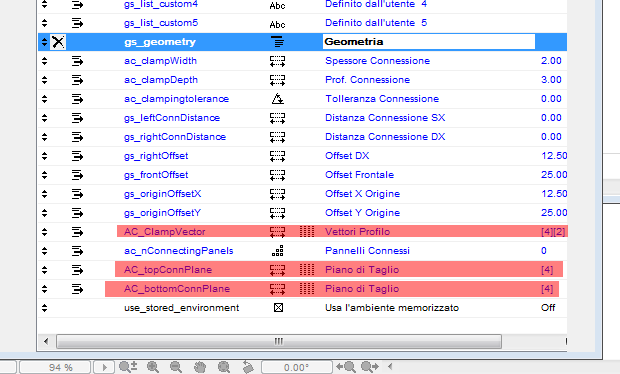Viewport: 620px width, 374px height.
Task: Click the length type icon for gs_originOffsetX
Action: (278, 194)
